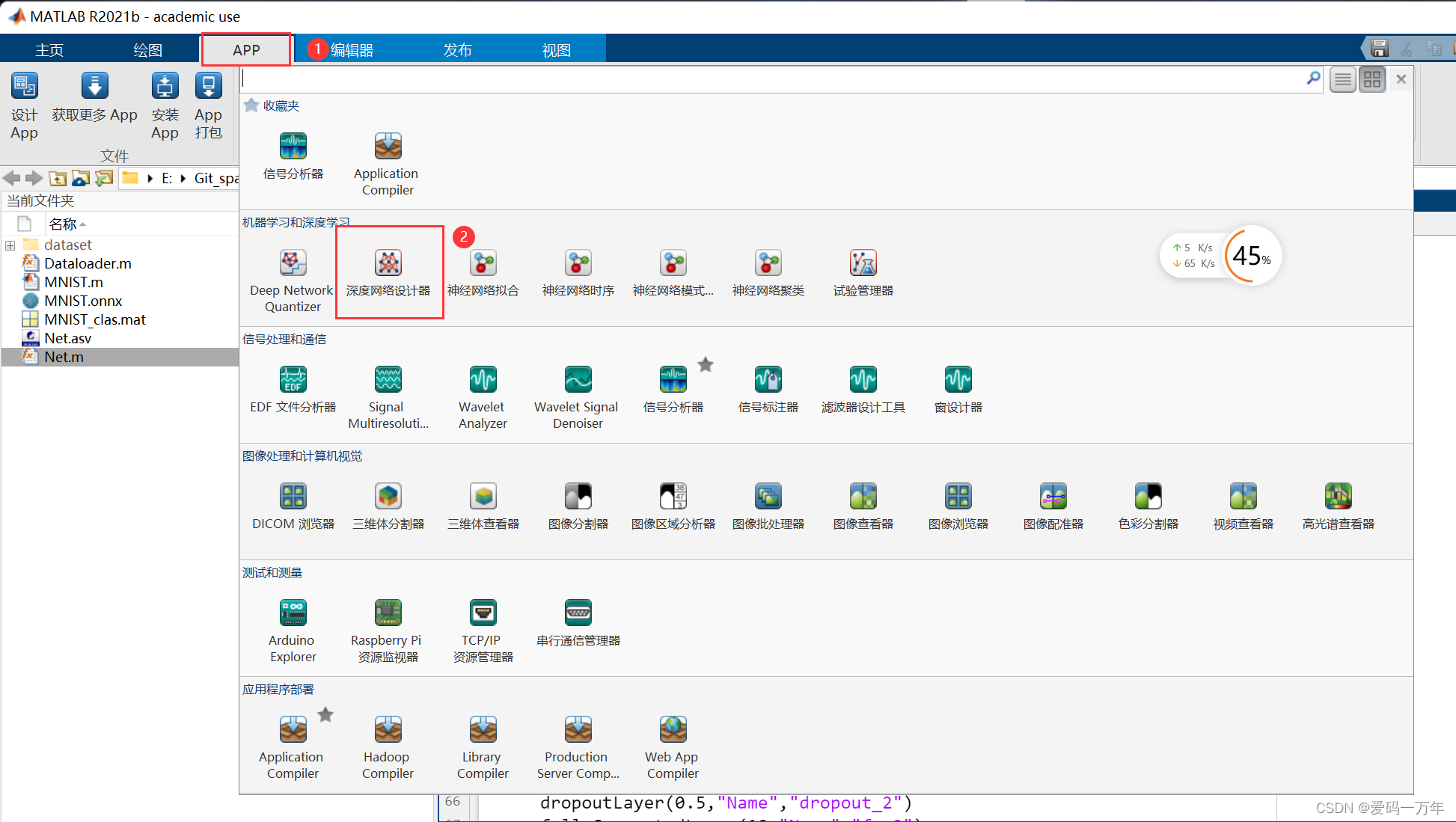This screenshot has height=822, width=1456.
Task: Expand the dataset folder tree node
Action: [10, 245]
